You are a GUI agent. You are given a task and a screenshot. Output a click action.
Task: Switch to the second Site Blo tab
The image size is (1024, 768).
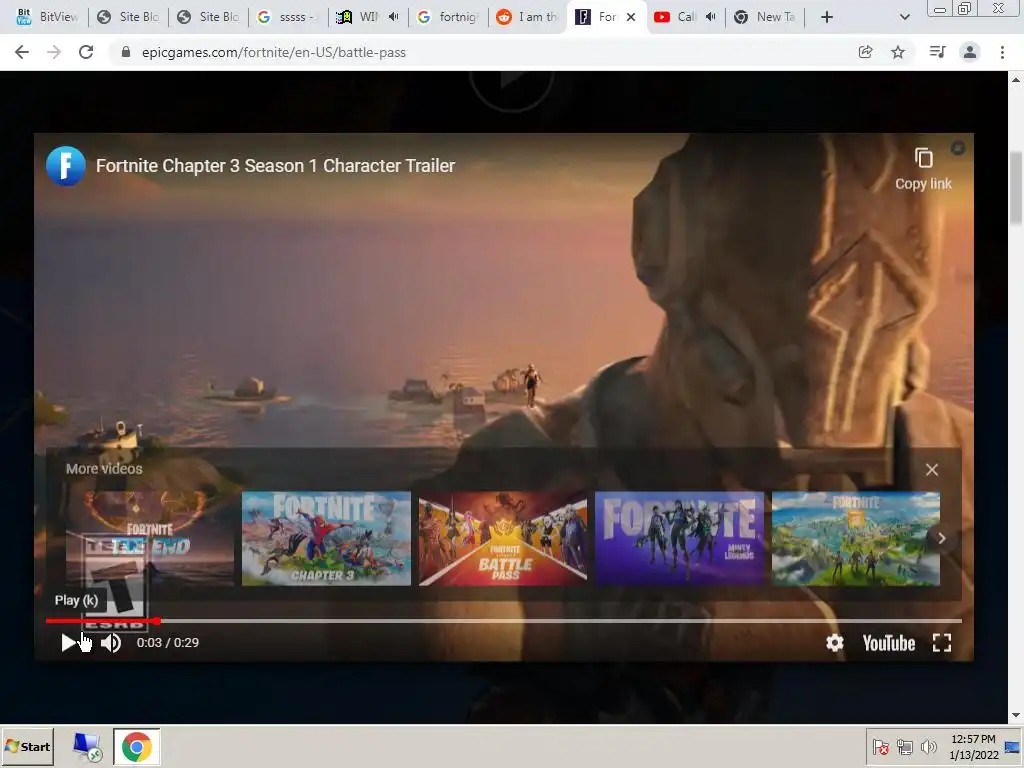[x=208, y=17]
